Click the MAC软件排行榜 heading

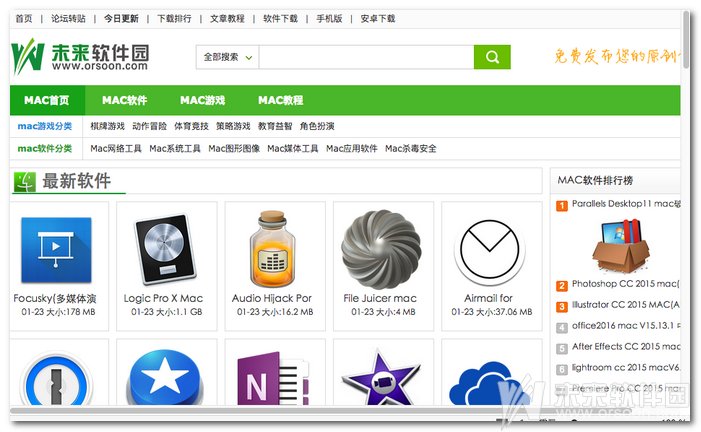[595, 181]
